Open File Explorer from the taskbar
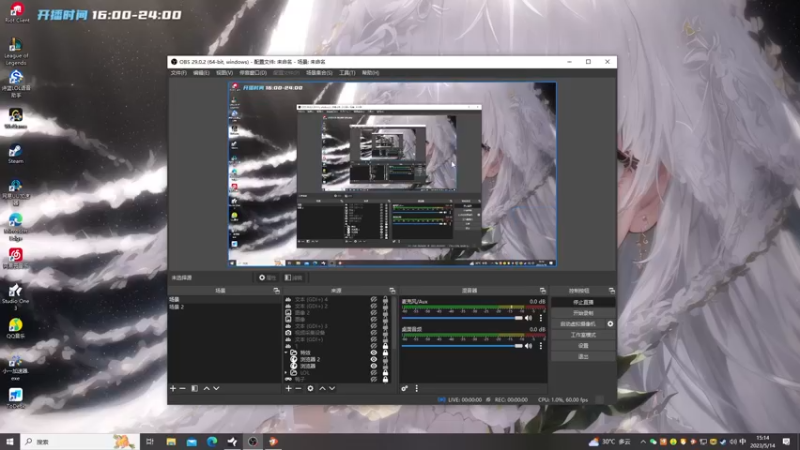Image resolution: width=800 pixels, height=450 pixels. tap(171, 441)
